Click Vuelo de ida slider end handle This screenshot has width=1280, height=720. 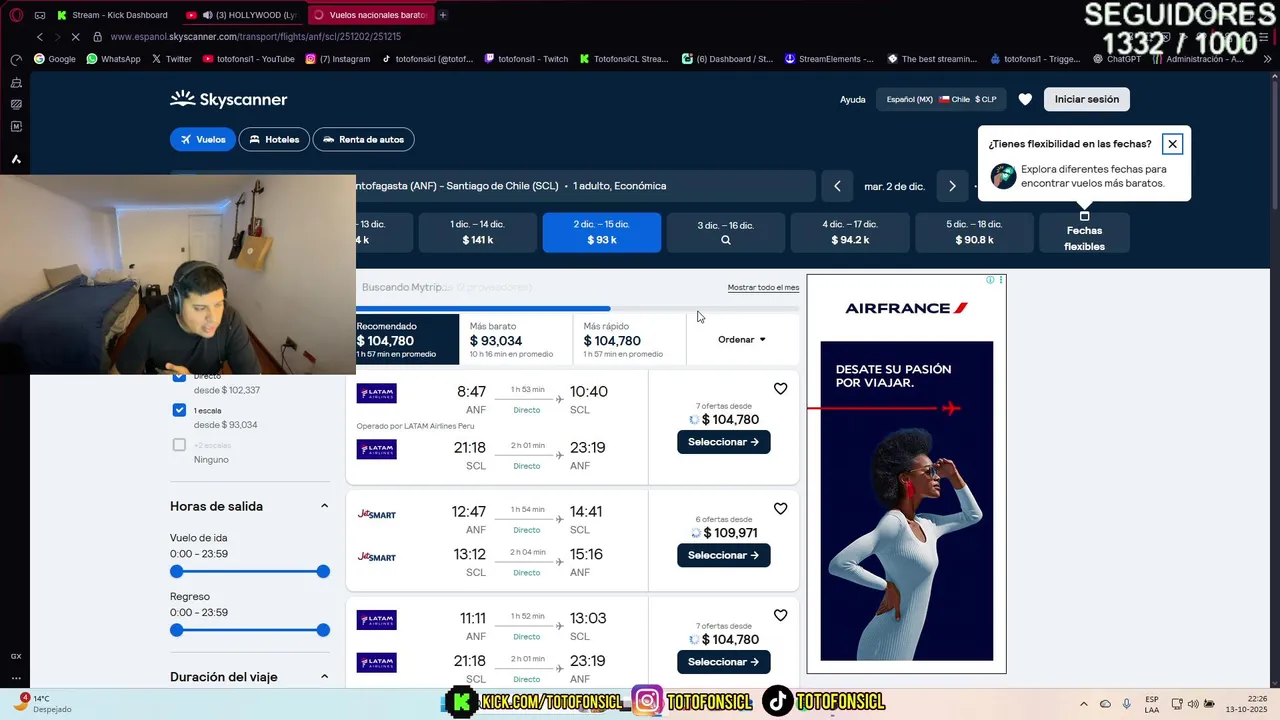click(323, 572)
